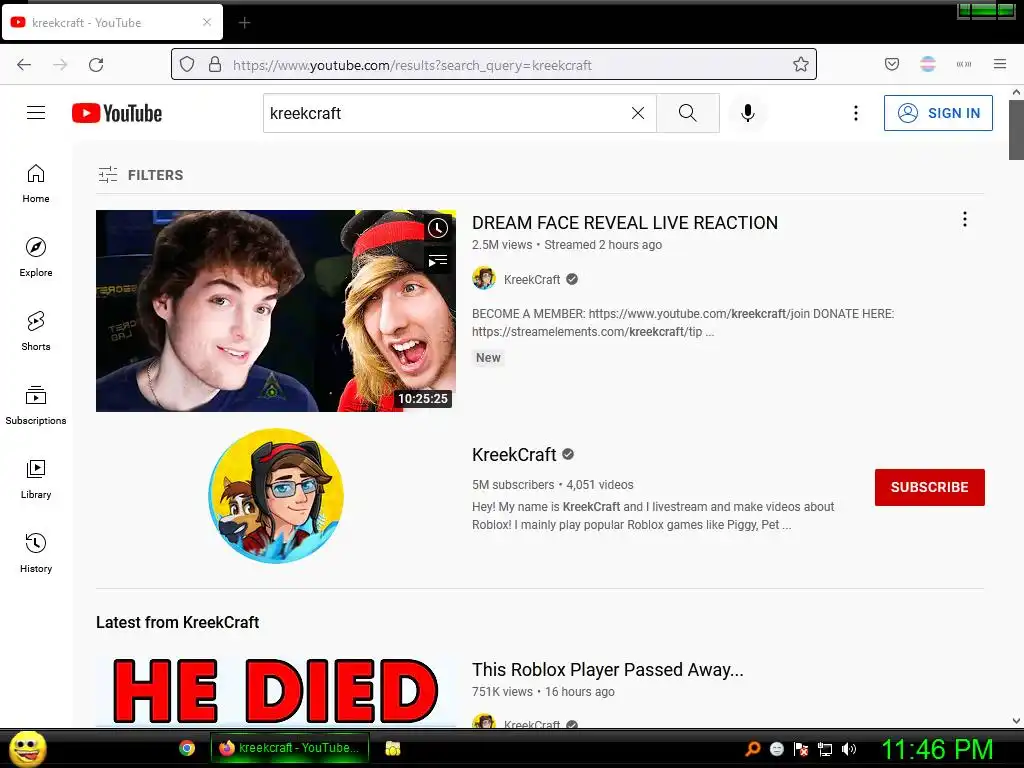Open Firefox tracking protection shield
The image size is (1024, 768).
pyautogui.click(x=187, y=64)
